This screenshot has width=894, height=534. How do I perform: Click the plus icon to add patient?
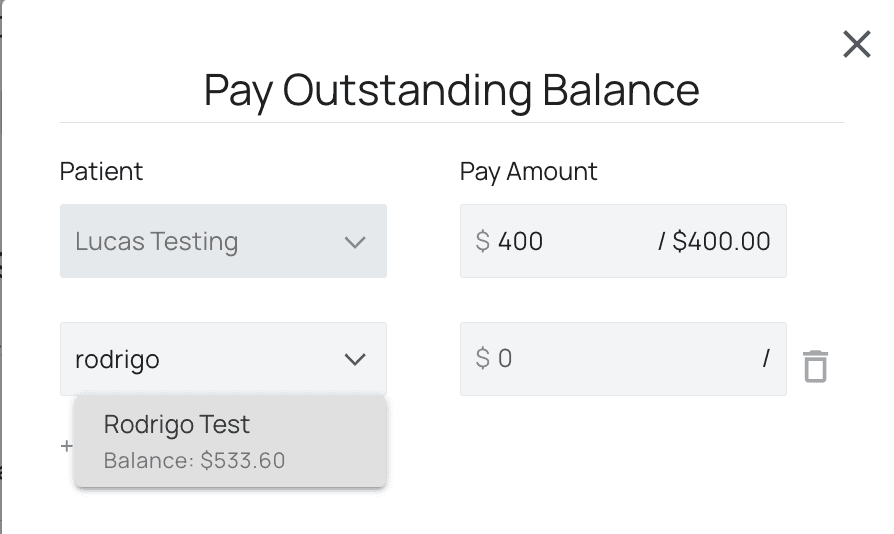pos(67,446)
